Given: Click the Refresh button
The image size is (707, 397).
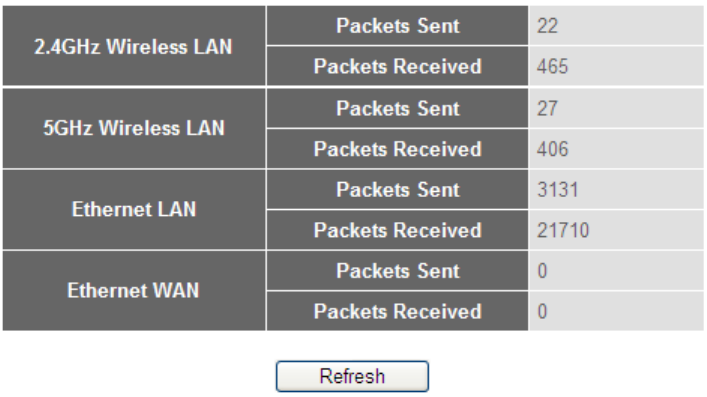Looking at the screenshot, I should (352, 376).
